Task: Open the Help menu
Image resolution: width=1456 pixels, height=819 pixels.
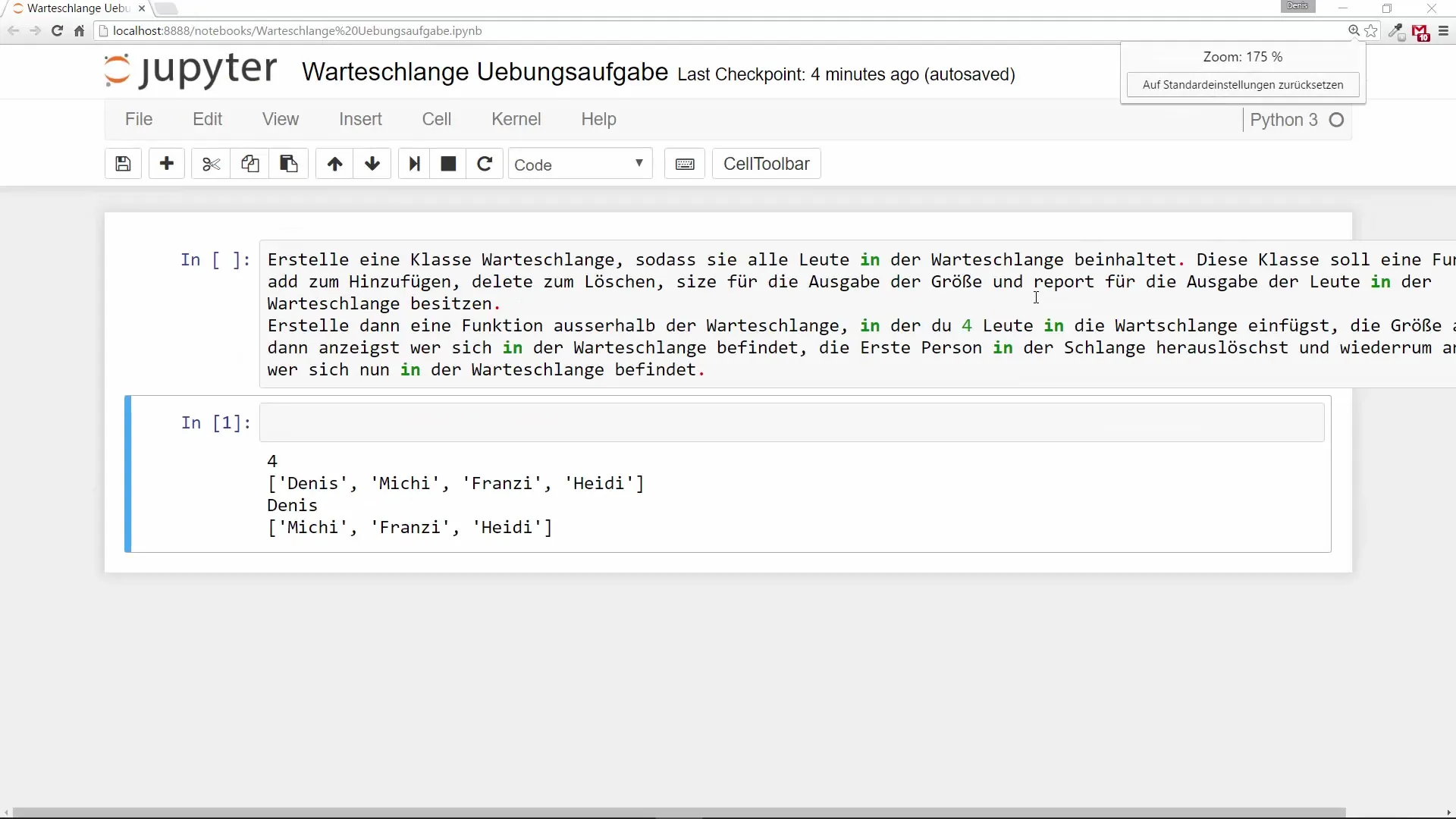Action: click(598, 119)
